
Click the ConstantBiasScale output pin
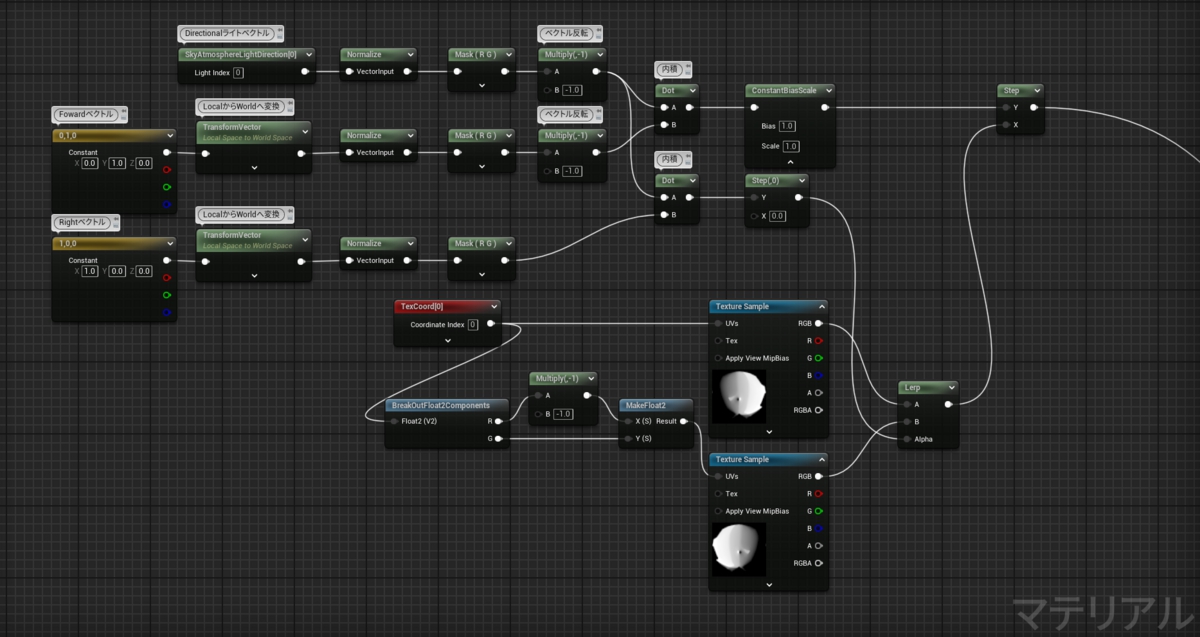click(825, 107)
